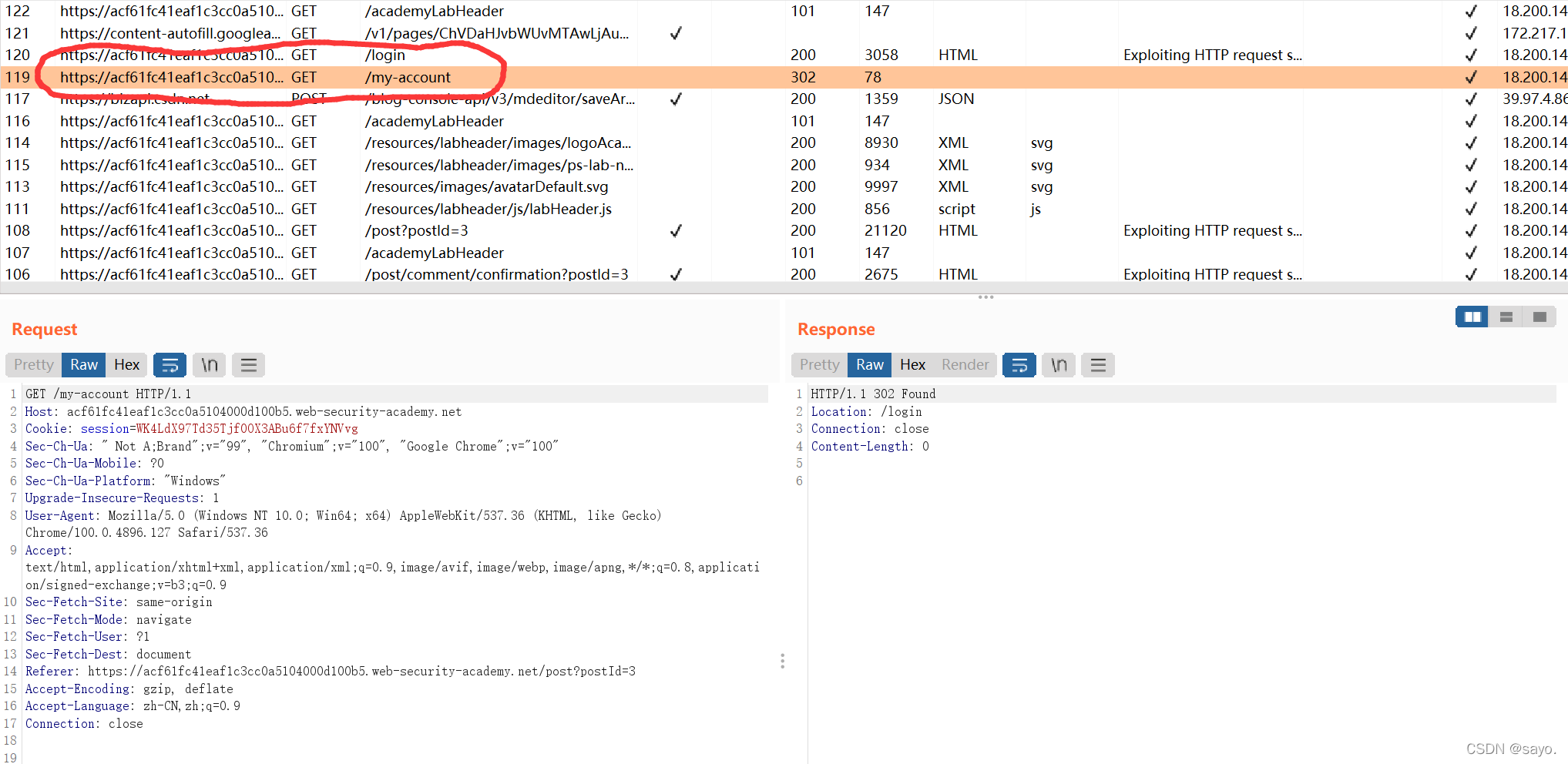Click svg extension in row 113

tap(1042, 186)
